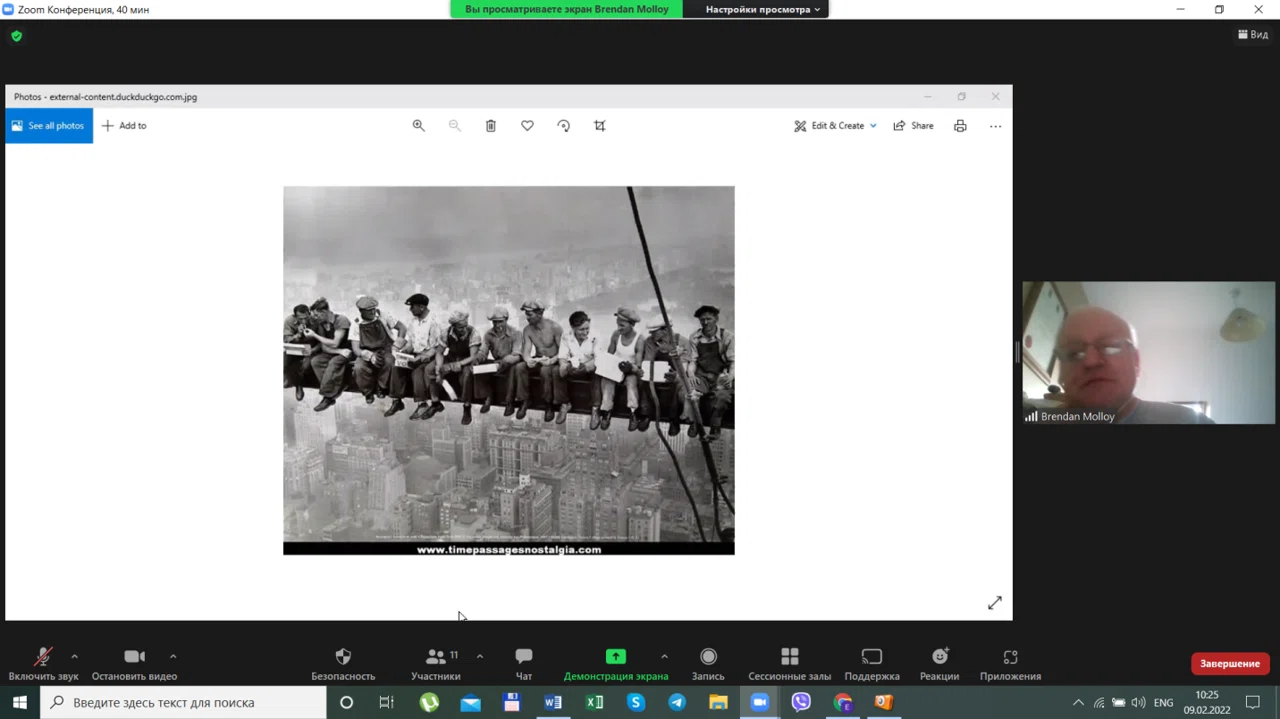Open audio options arrow beside Включить звук

pyautogui.click(x=74, y=657)
